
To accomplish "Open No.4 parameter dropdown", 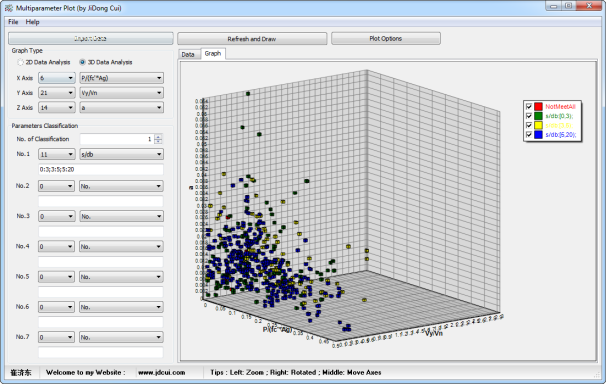I will 121,246.
